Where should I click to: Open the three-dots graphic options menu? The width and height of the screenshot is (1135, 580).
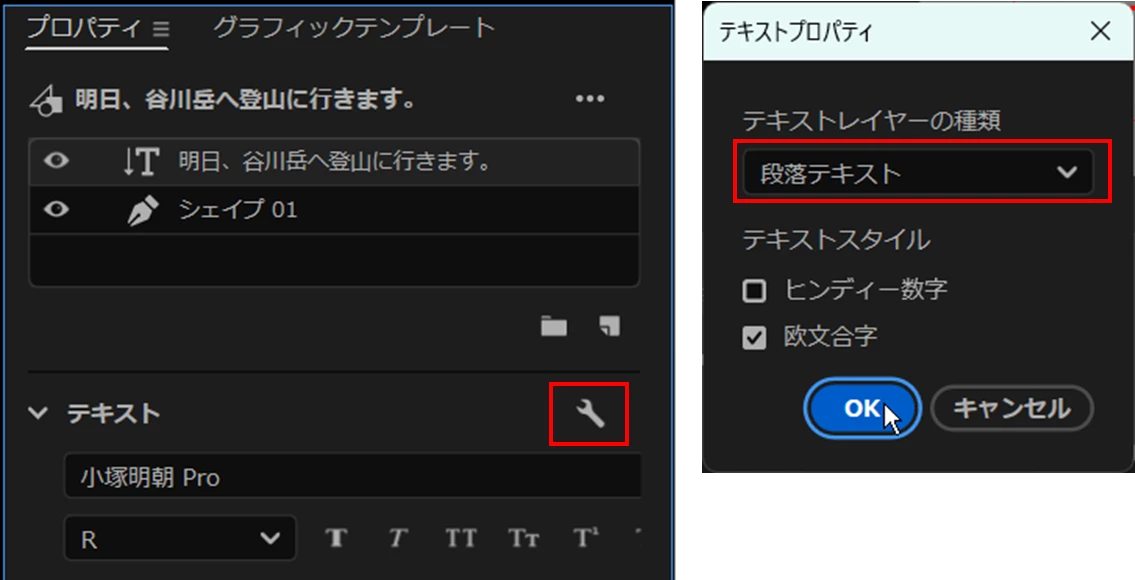(x=590, y=99)
